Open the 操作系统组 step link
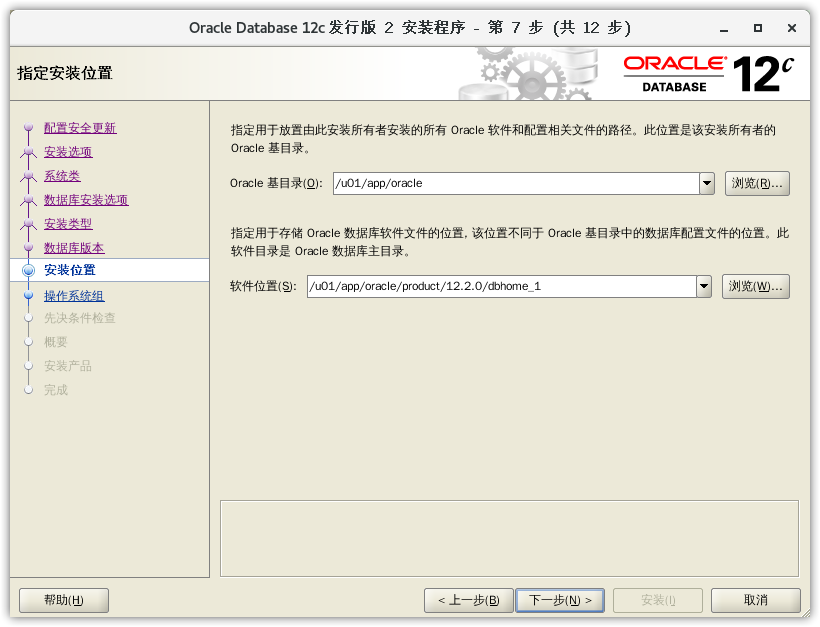 pyautogui.click(x=74, y=296)
